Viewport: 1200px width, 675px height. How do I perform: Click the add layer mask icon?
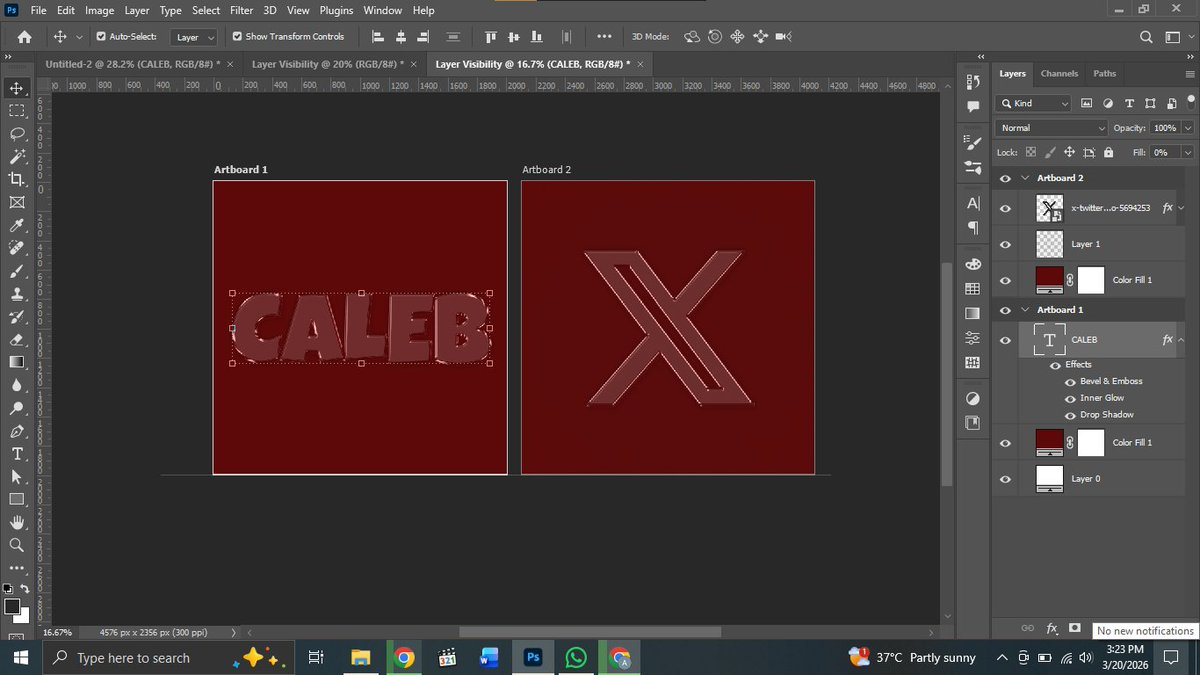1075,628
